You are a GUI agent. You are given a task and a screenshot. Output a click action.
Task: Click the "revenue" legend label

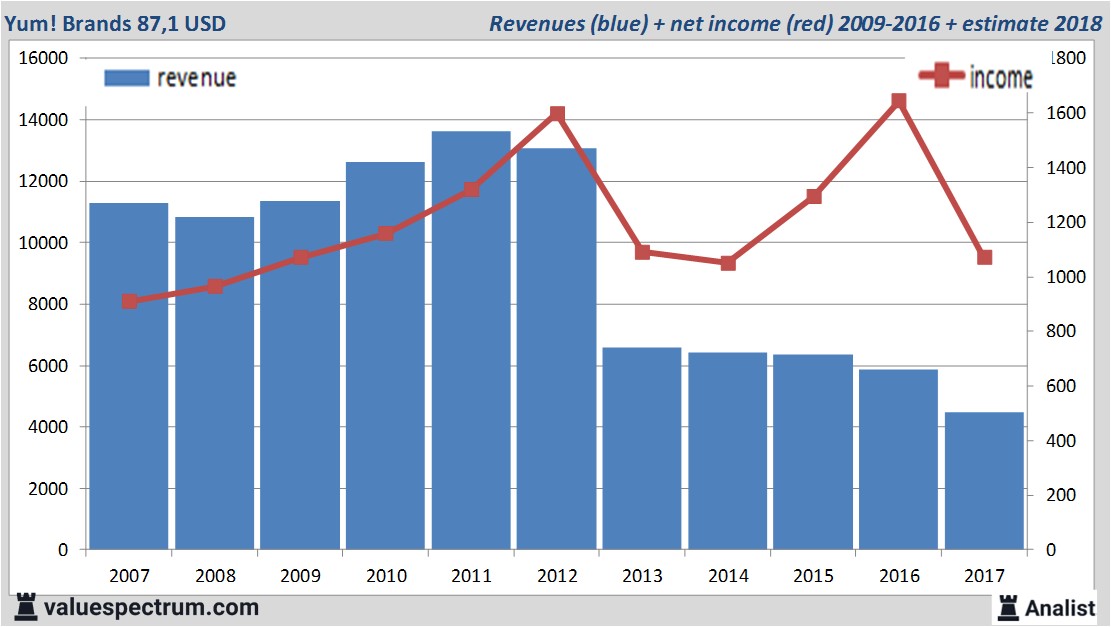pos(196,78)
